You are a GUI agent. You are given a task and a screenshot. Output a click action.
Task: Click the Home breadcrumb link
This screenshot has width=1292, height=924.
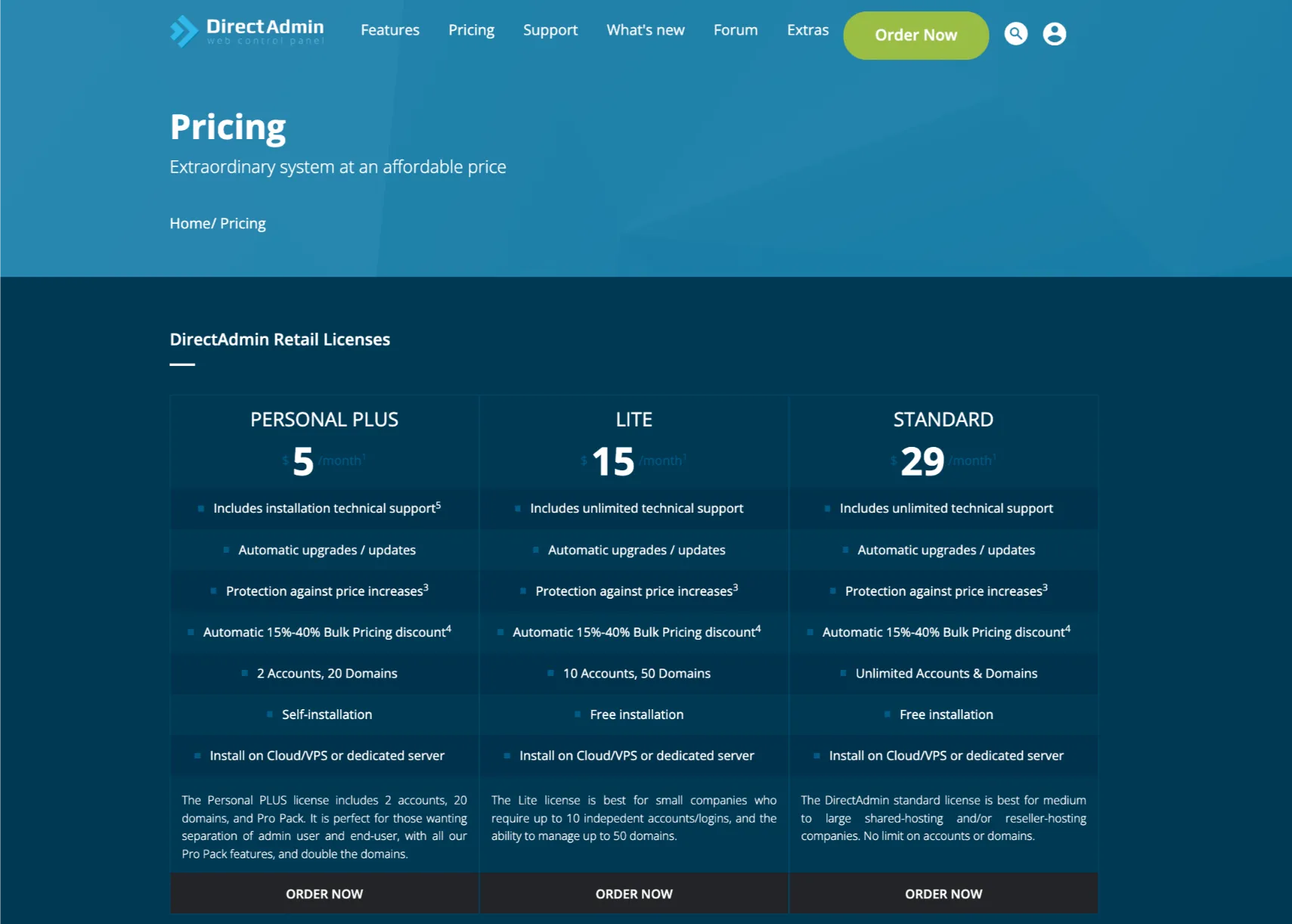point(190,224)
